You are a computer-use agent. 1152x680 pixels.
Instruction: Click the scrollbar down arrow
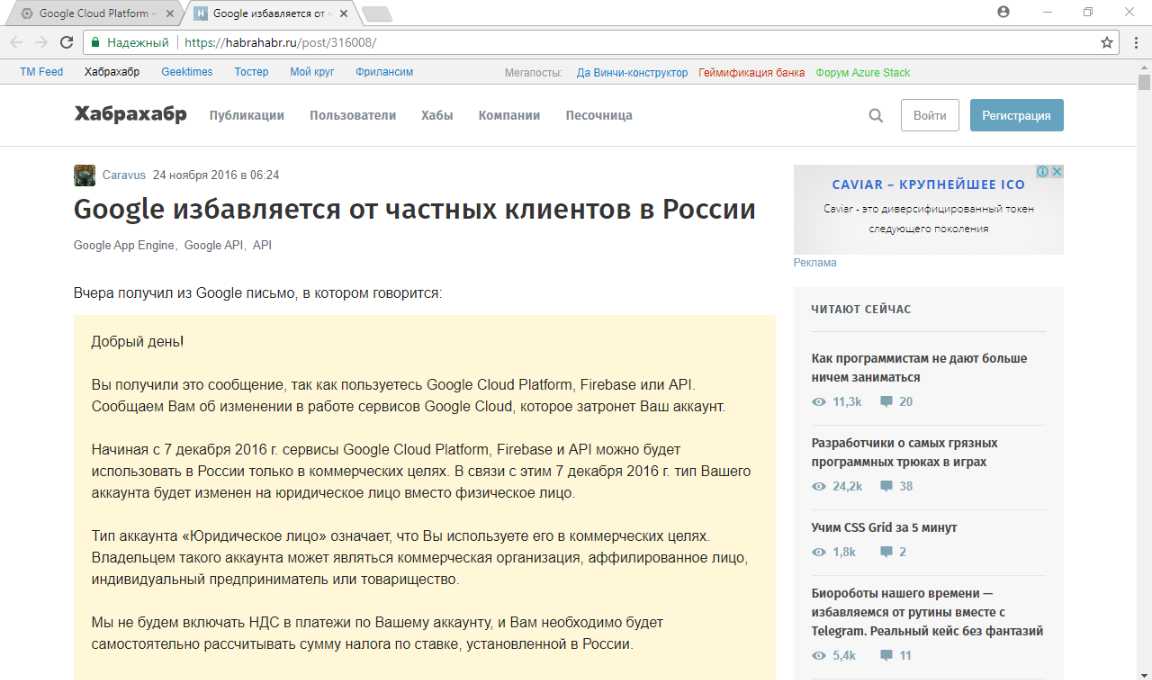click(1144, 675)
